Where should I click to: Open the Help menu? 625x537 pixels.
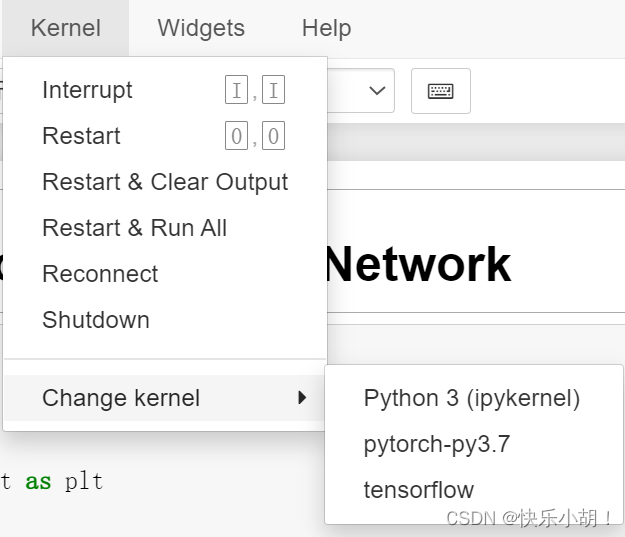pos(326,28)
